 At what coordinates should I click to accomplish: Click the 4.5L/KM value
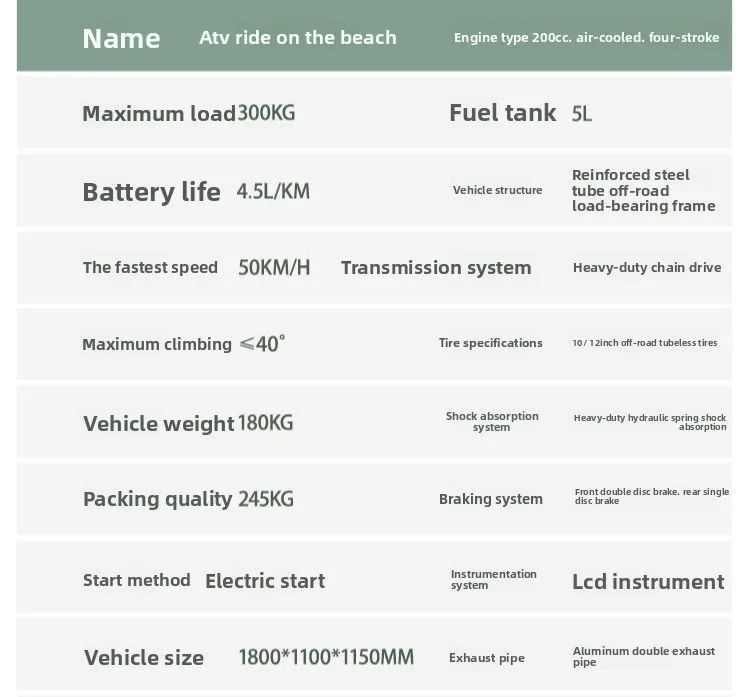pos(273,191)
